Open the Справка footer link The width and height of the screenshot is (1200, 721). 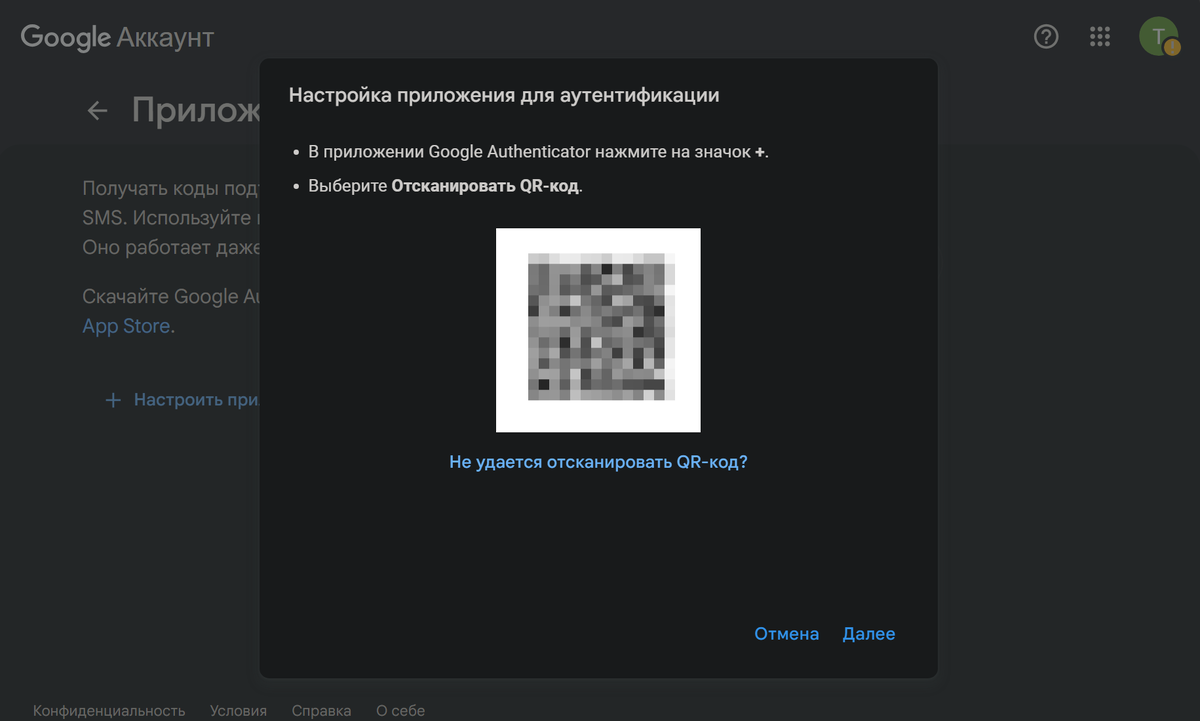[x=321, y=710]
